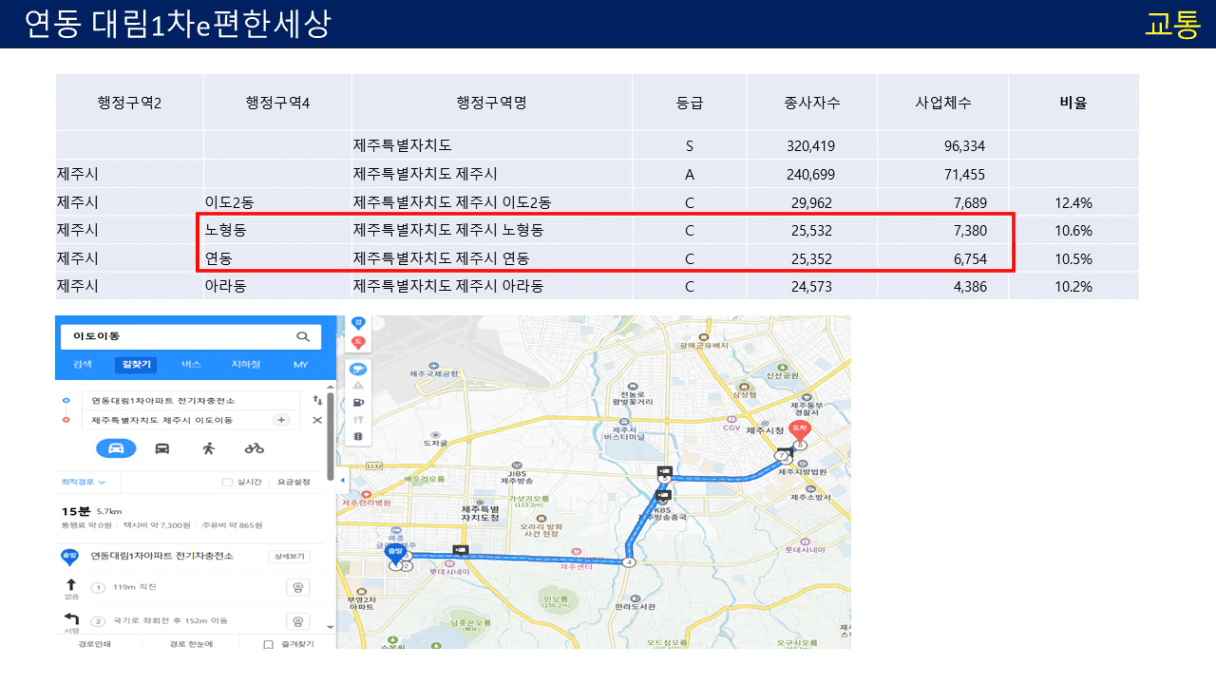This screenshot has width=1216, height=684.
Task: Click the value 96,334 in the table
Action: pos(965,146)
